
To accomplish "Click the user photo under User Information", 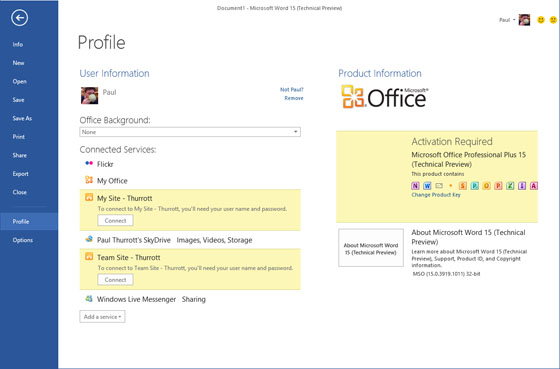I will tap(89, 95).
